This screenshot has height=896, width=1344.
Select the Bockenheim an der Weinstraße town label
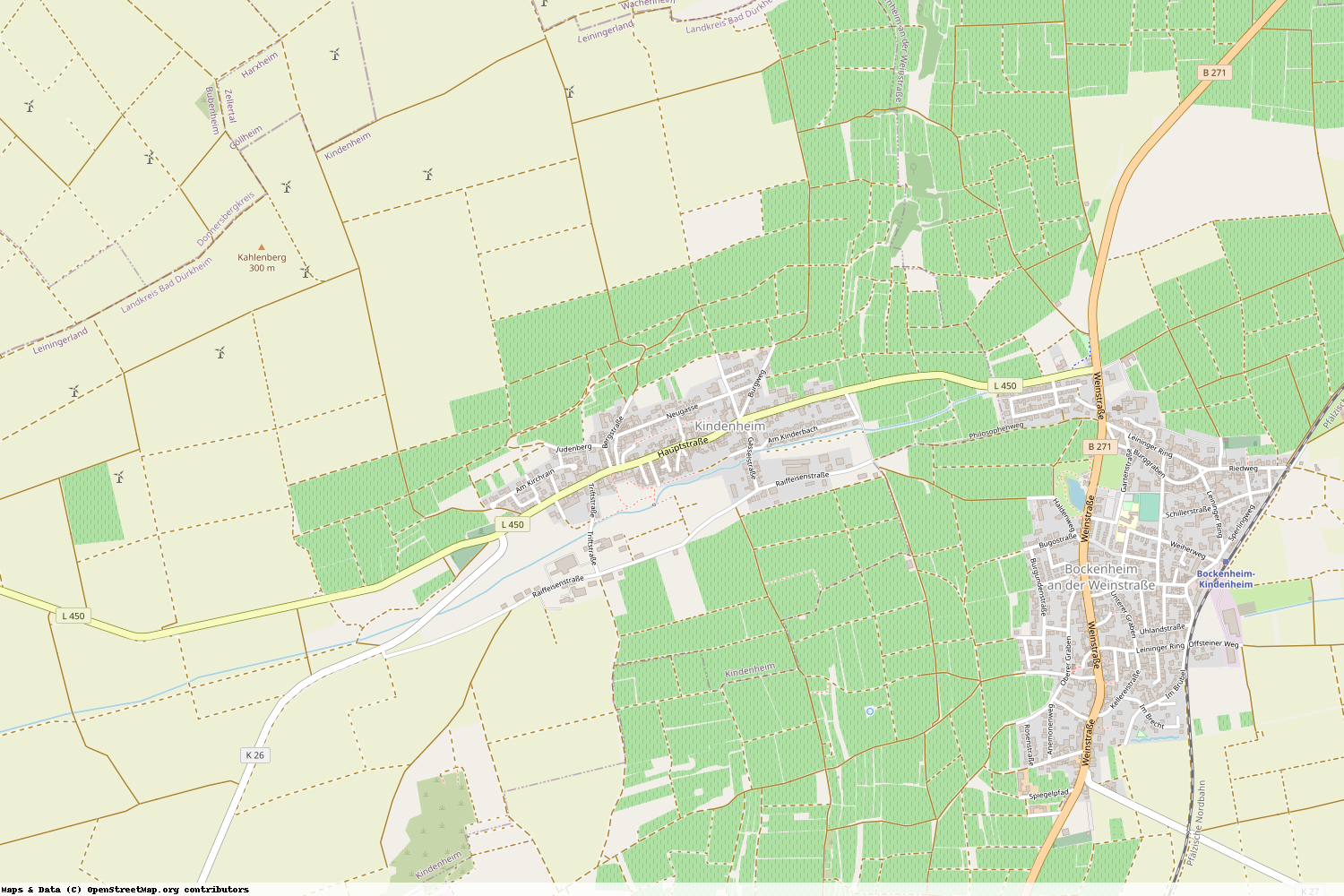point(1101,577)
